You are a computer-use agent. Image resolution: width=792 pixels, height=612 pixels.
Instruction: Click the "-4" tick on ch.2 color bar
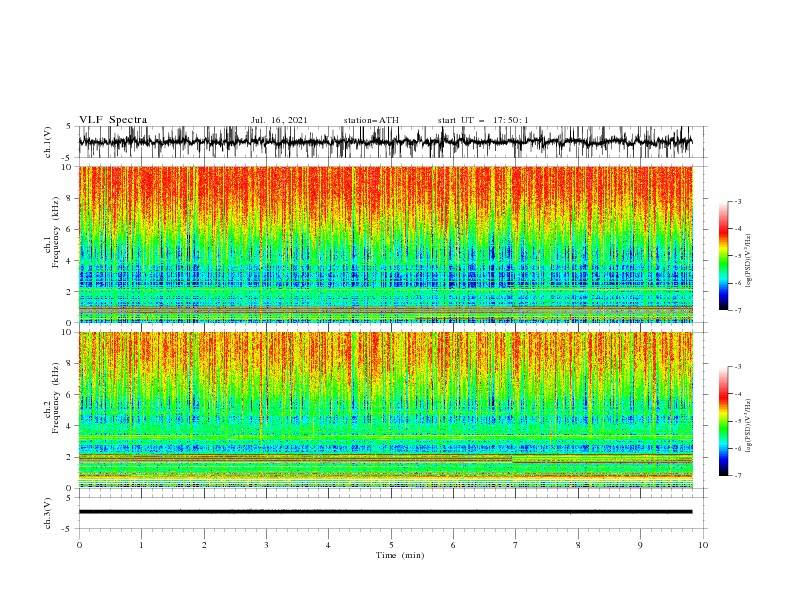coord(738,394)
